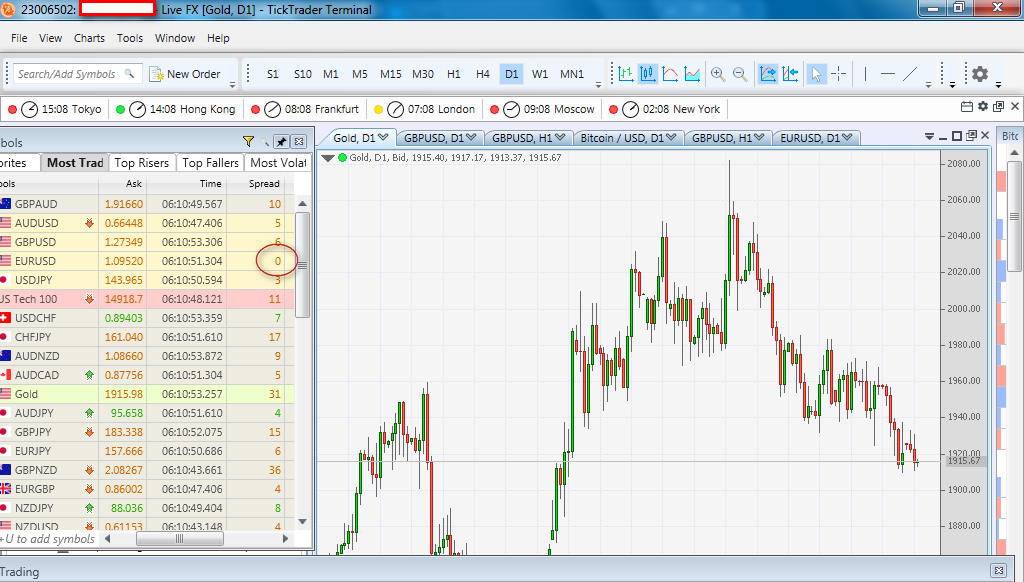This screenshot has height=582, width=1024.
Task: Expand the EURUSD, D1 tab dropdown
Action: tap(847, 137)
